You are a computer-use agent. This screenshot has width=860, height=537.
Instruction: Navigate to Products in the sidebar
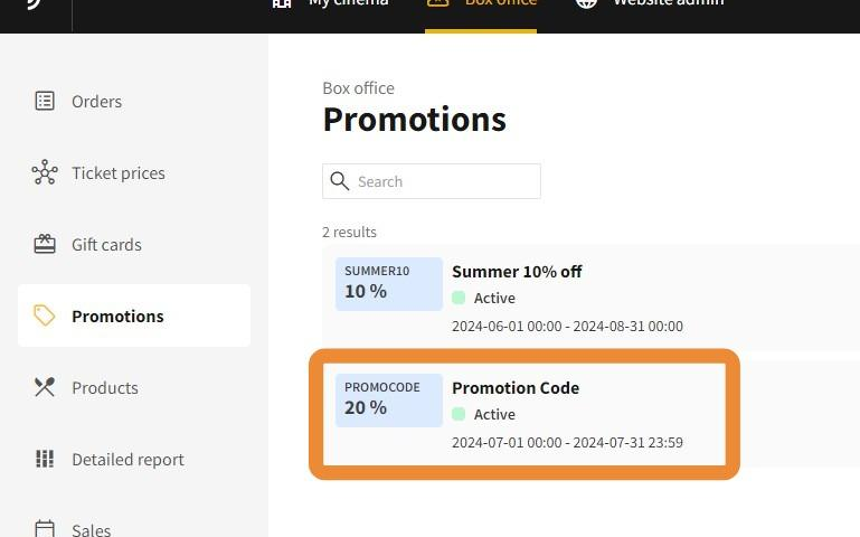click(x=105, y=388)
